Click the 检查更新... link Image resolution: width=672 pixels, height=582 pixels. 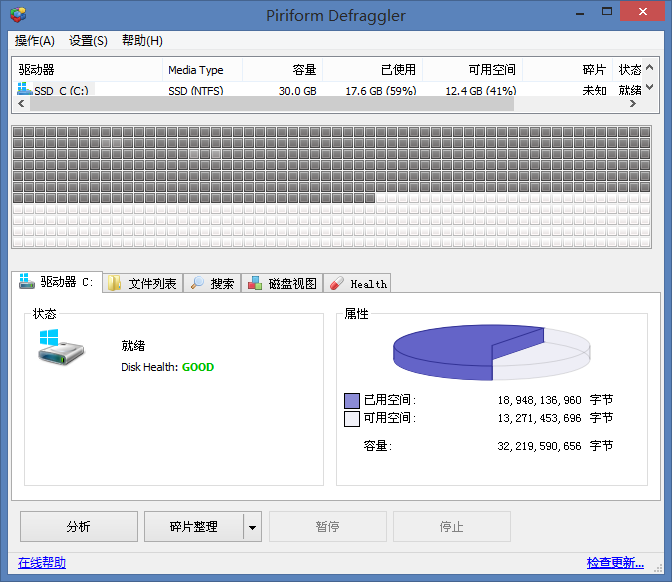[x=615, y=562]
